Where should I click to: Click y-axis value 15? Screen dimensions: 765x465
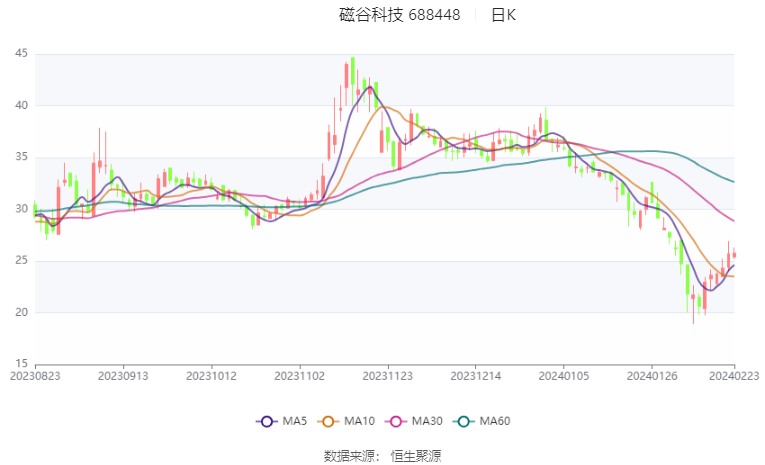tap(21, 364)
